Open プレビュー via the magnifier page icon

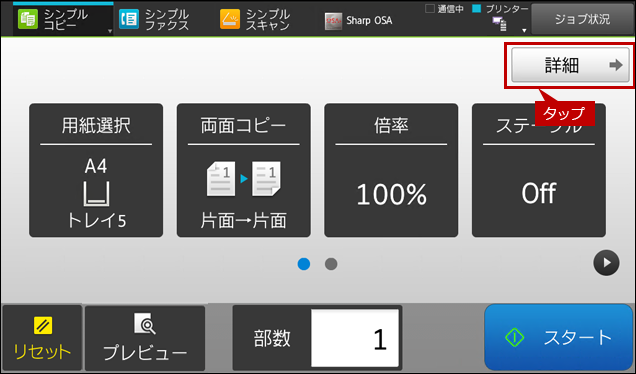(145, 323)
